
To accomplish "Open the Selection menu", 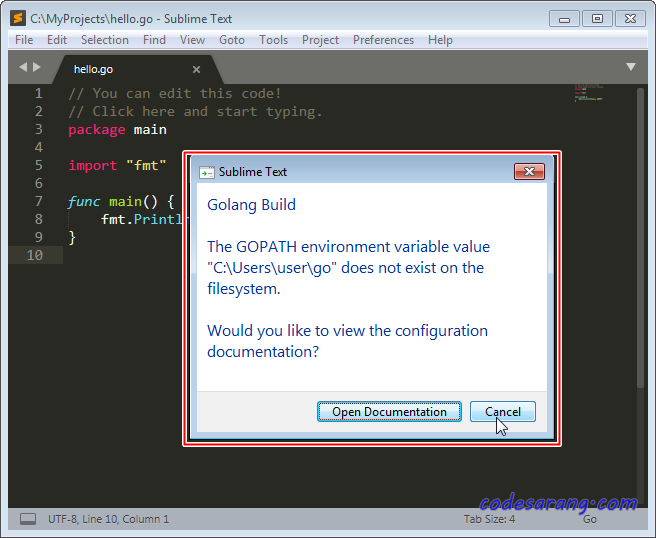I will (x=105, y=40).
